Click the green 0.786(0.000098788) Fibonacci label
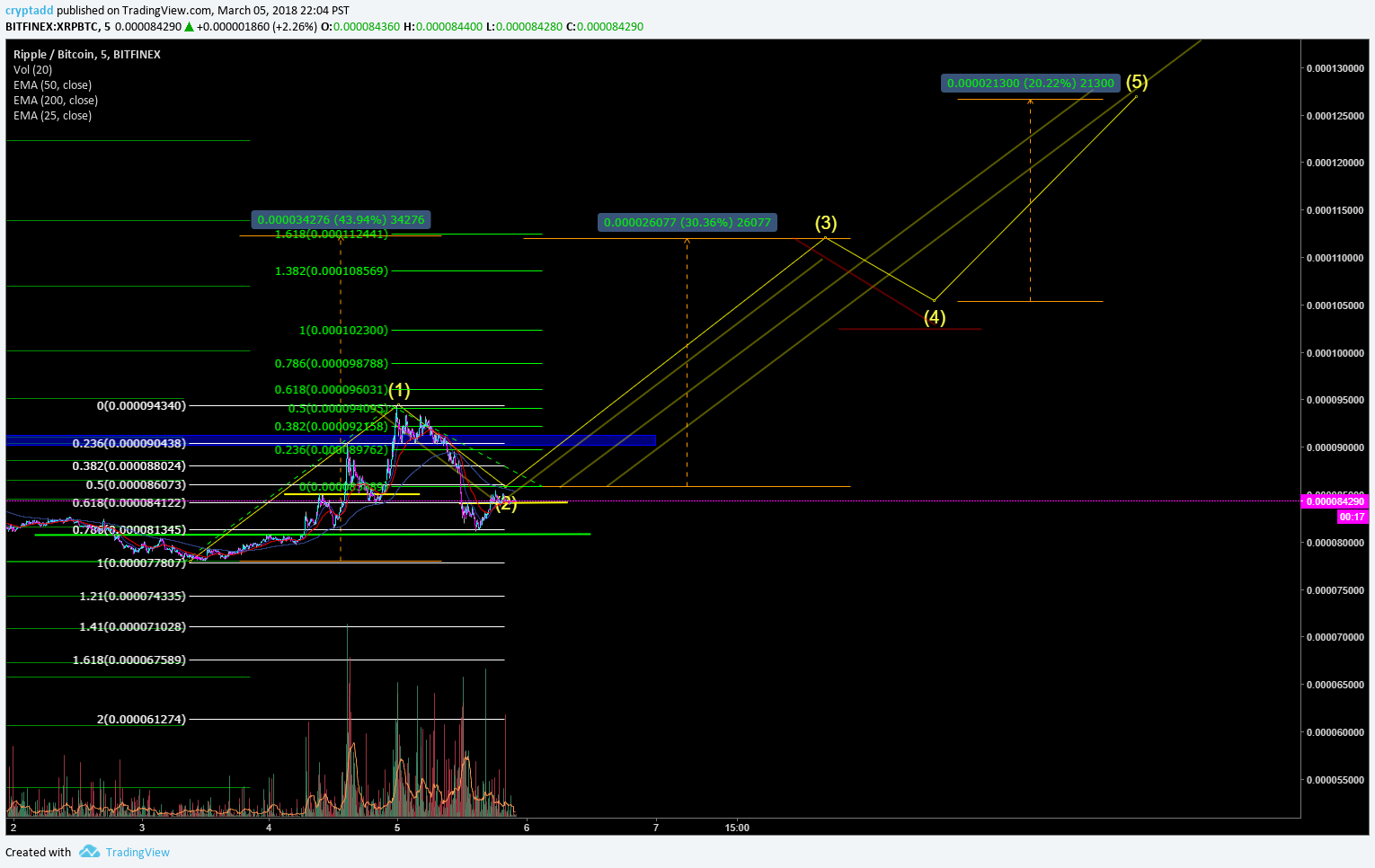 [332, 364]
